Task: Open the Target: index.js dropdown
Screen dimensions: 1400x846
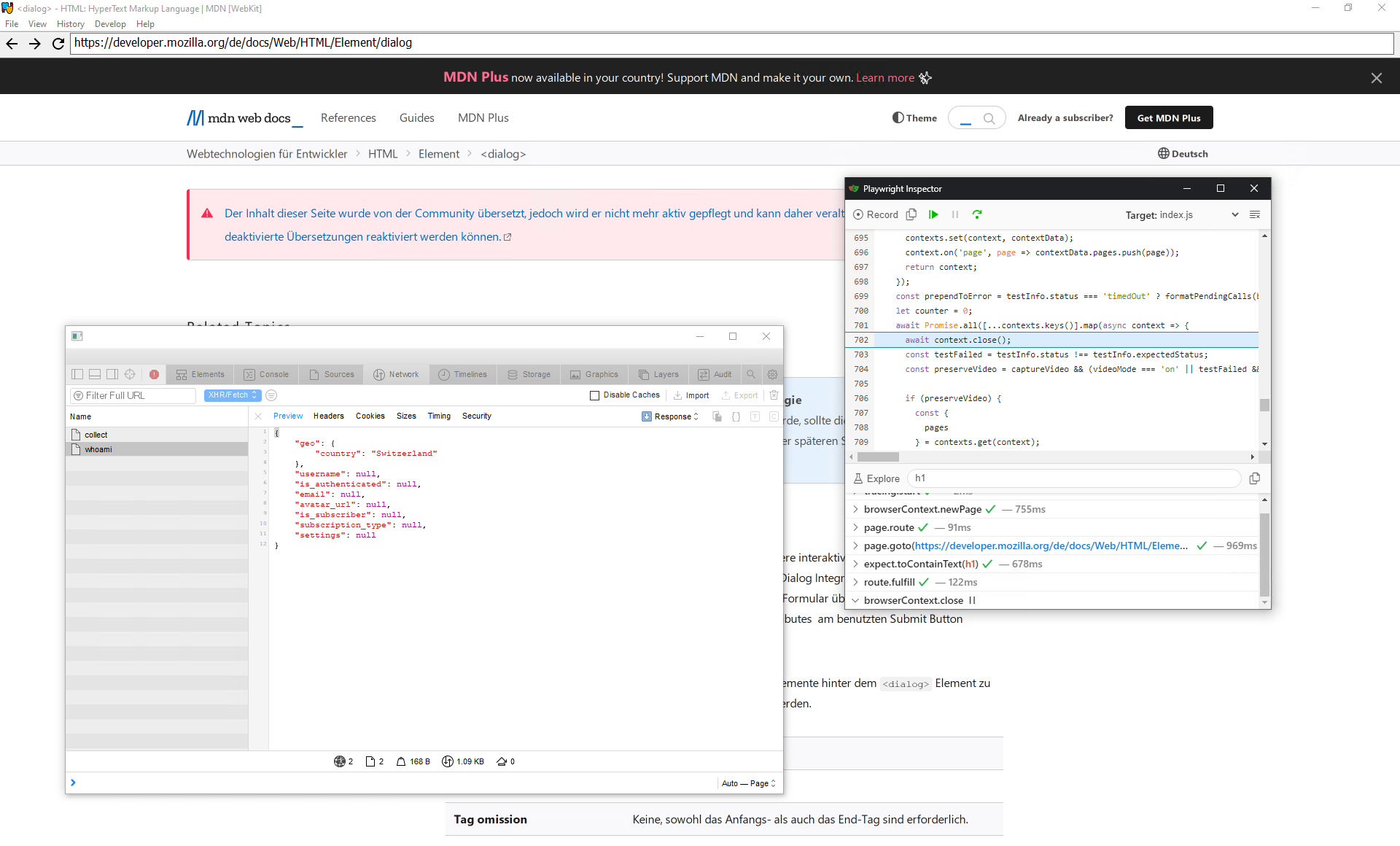Action: pyautogui.click(x=1234, y=215)
